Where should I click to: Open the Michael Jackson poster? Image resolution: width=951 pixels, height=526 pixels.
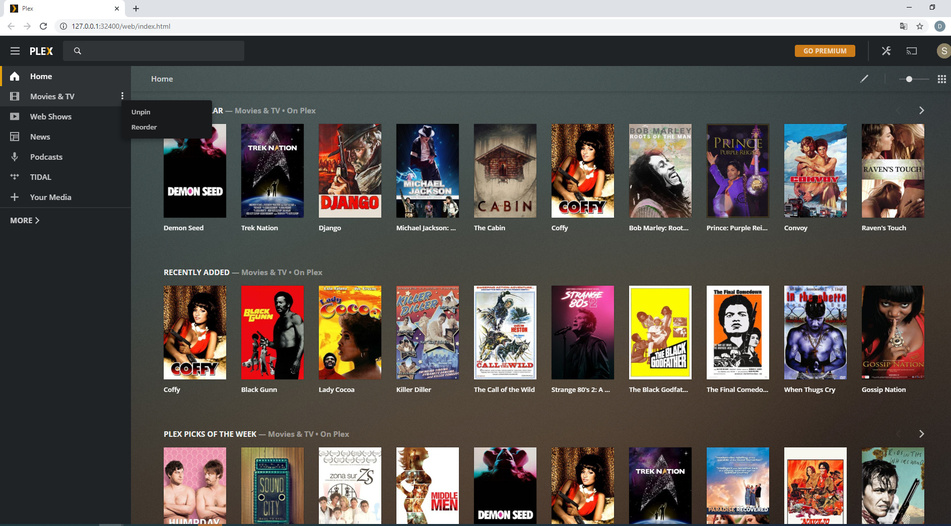point(428,170)
